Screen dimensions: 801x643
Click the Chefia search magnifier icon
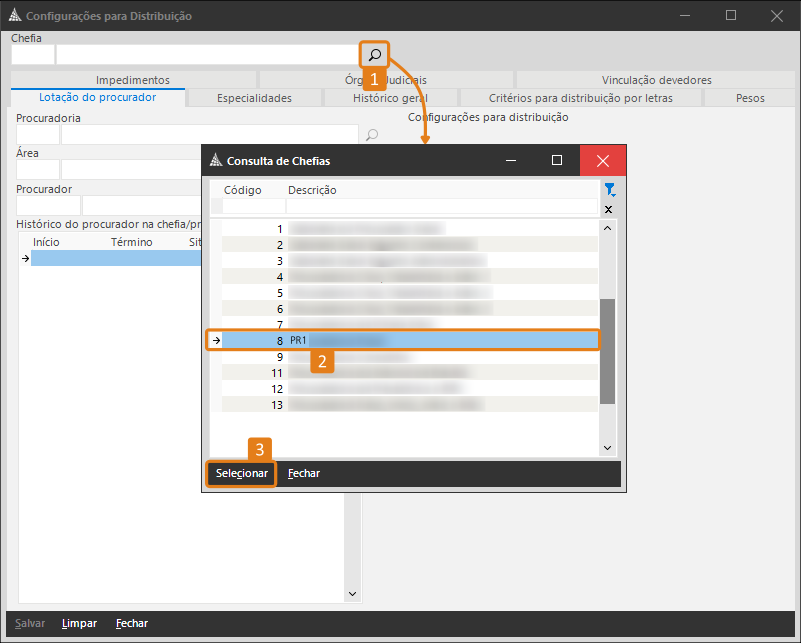pos(375,54)
